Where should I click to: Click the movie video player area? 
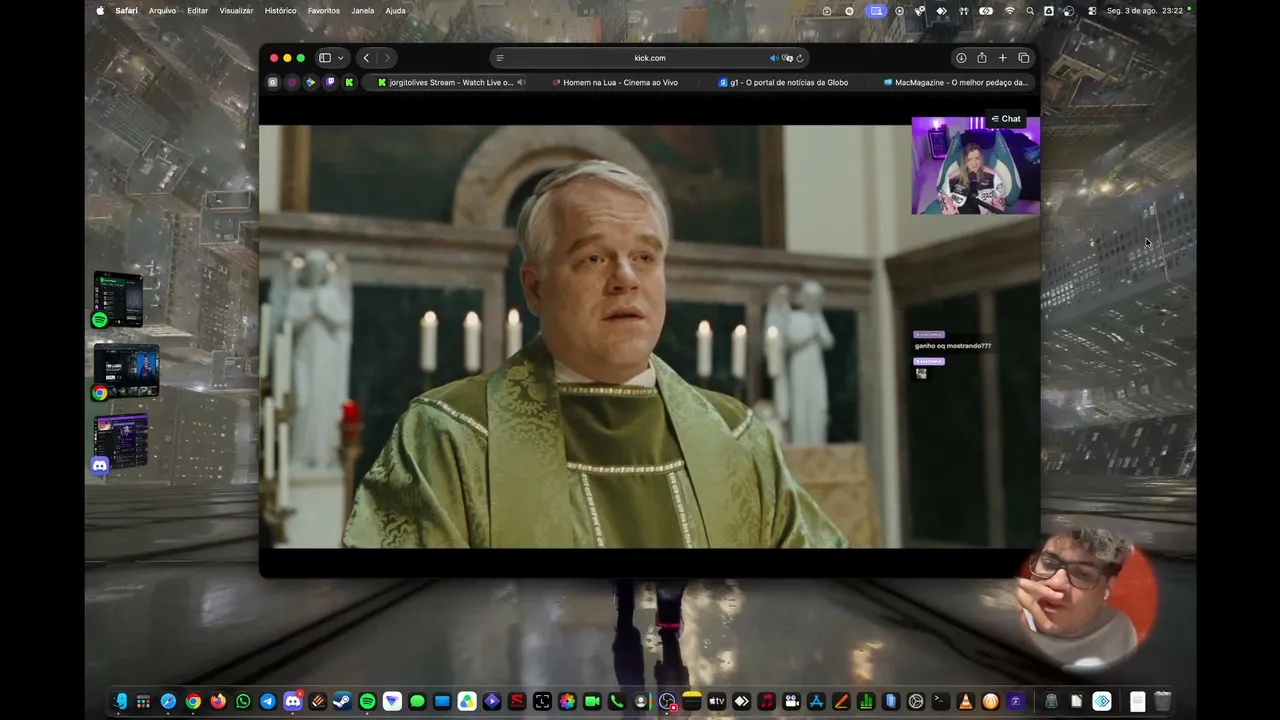tap(650, 336)
